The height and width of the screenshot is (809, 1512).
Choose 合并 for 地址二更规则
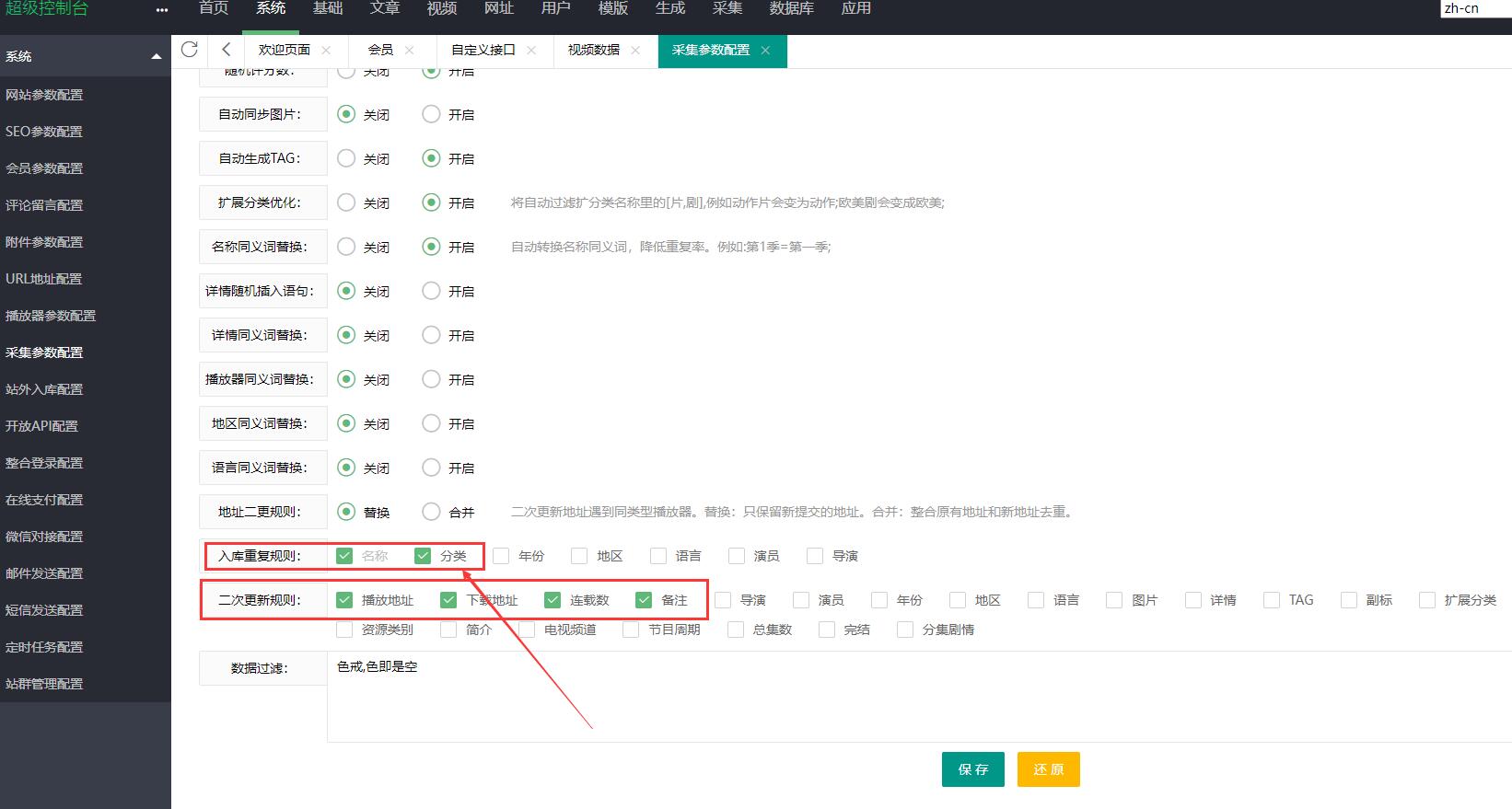pos(431,512)
